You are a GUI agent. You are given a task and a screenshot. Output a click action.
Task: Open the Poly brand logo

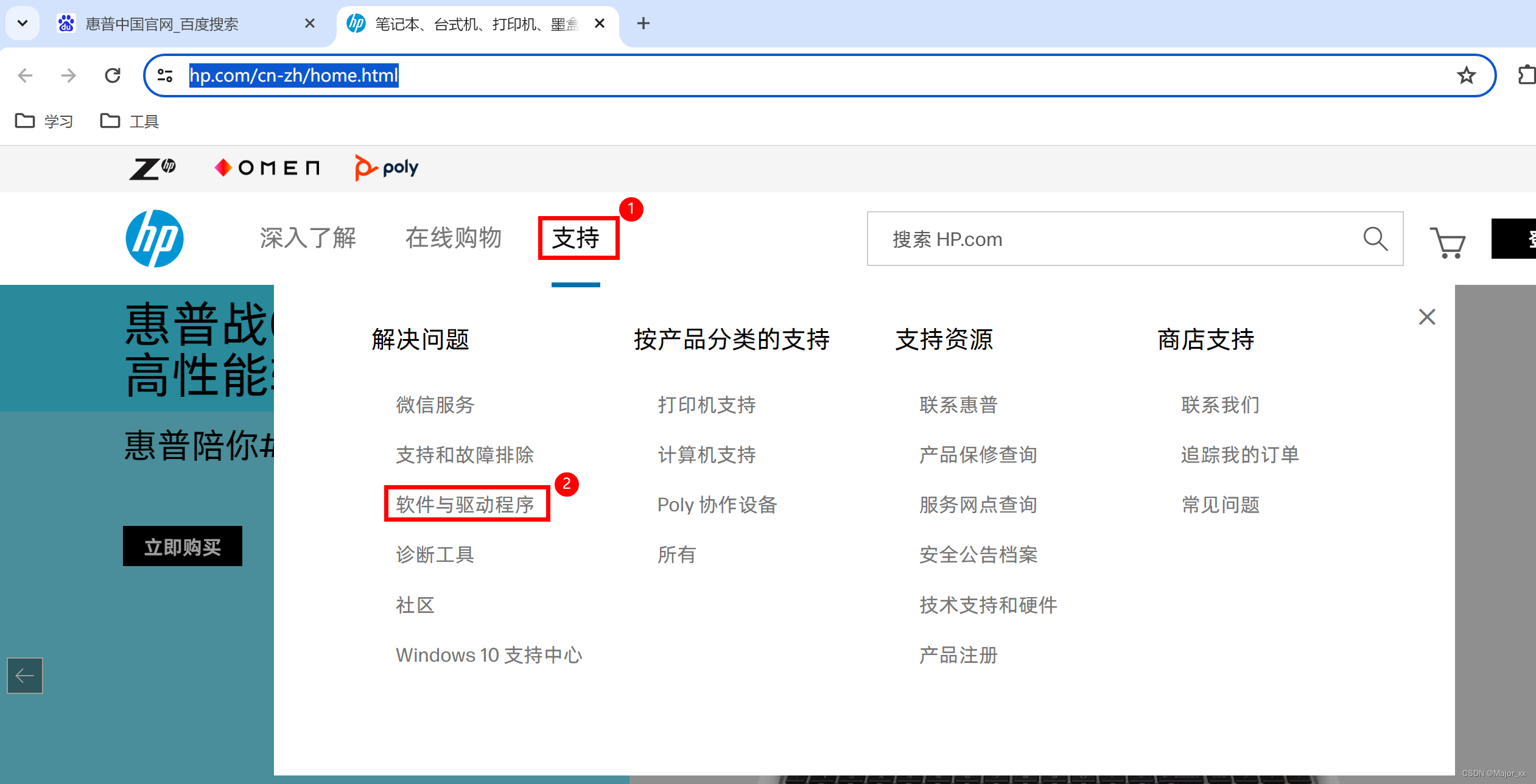pyautogui.click(x=387, y=168)
